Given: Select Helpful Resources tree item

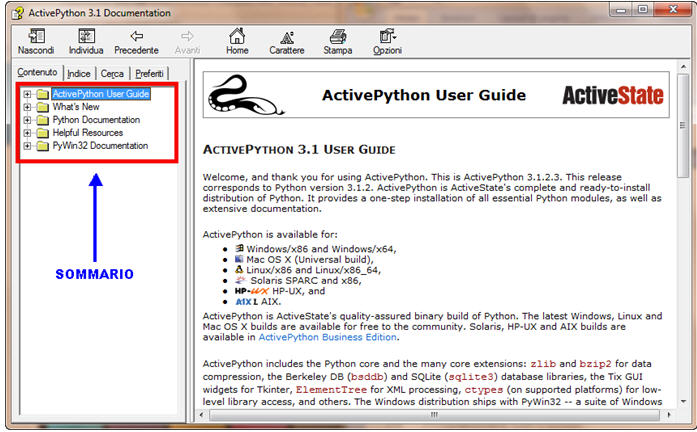Looking at the screenshot, I should click(x=88, y=132).
